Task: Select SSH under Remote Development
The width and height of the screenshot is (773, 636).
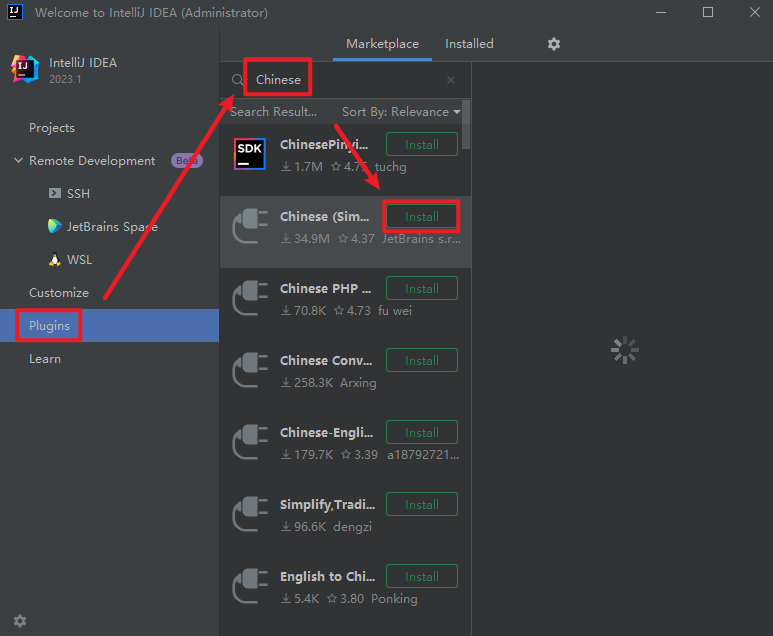Action: pyautogui.click(x=78, y=194)
